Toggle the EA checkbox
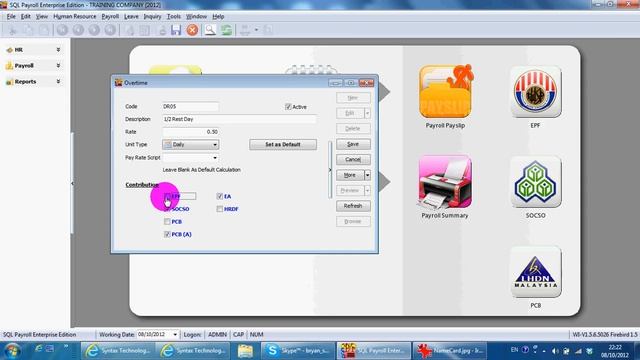Image resolution: width=640 pixels, height=360 pixels. tap(220, 196)
